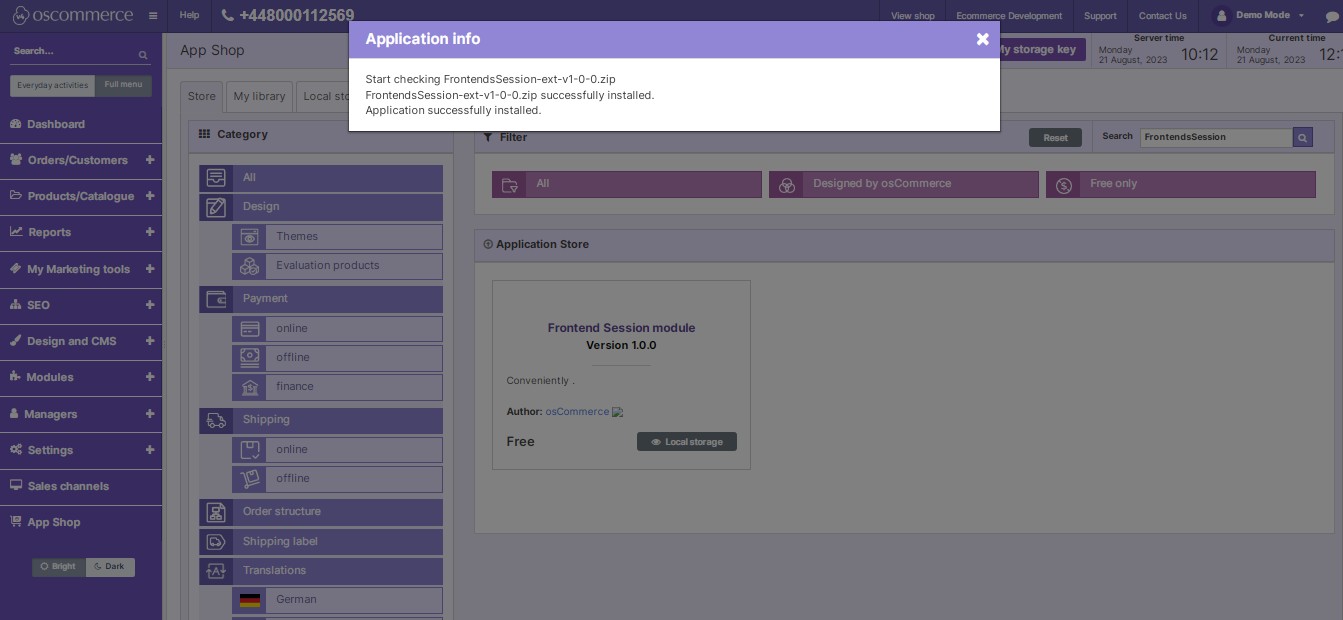Switch to Full menu mode
1343x620 pixels.
pos(124,85)
